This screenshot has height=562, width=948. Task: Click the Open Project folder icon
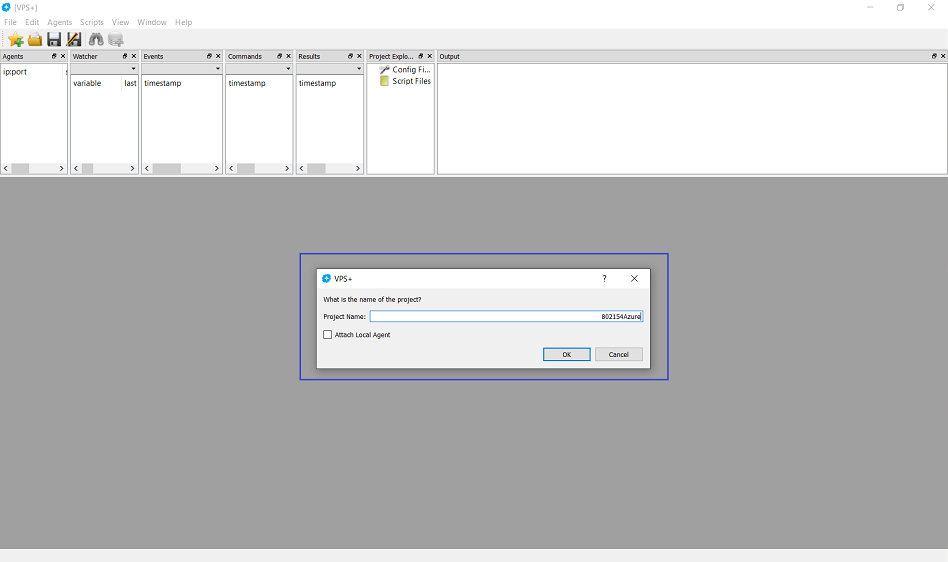pyautogui.click(x=35, y=40)
